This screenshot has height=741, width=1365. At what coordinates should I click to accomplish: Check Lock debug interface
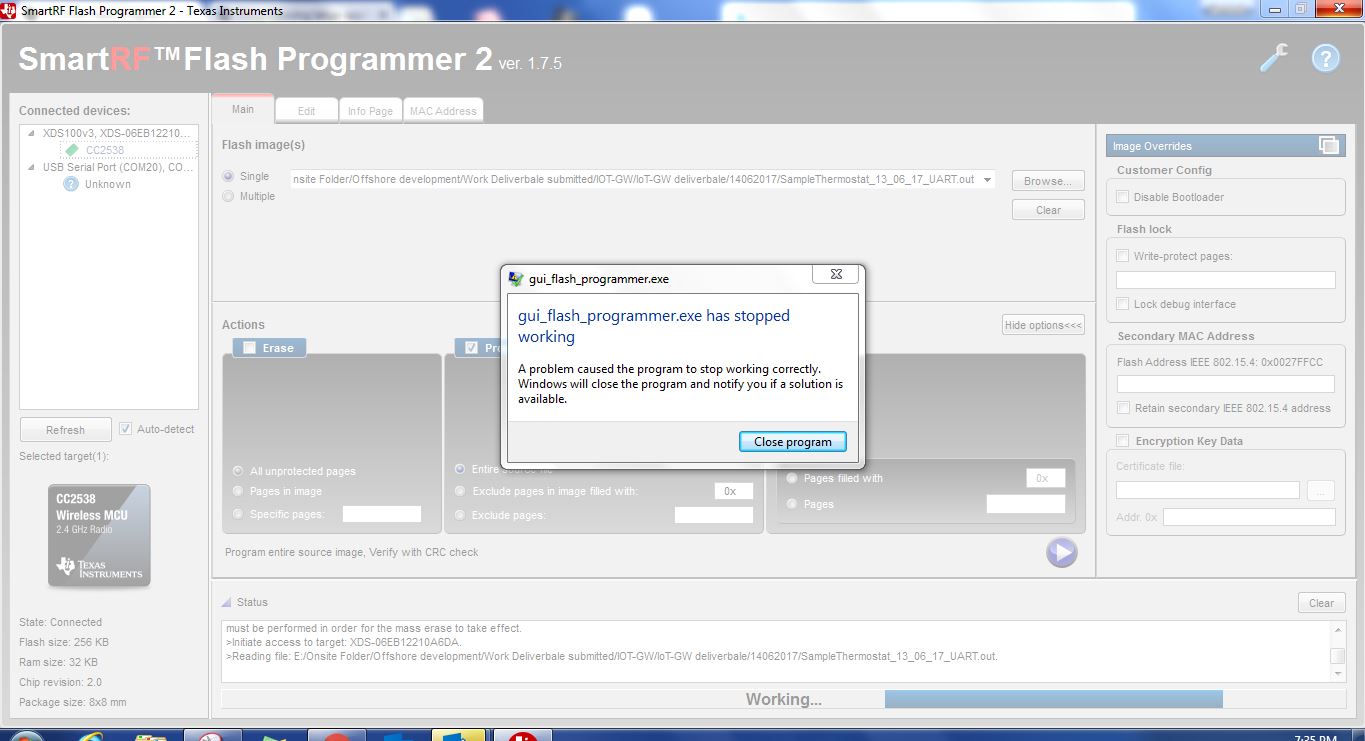[x=1123, y=304]
